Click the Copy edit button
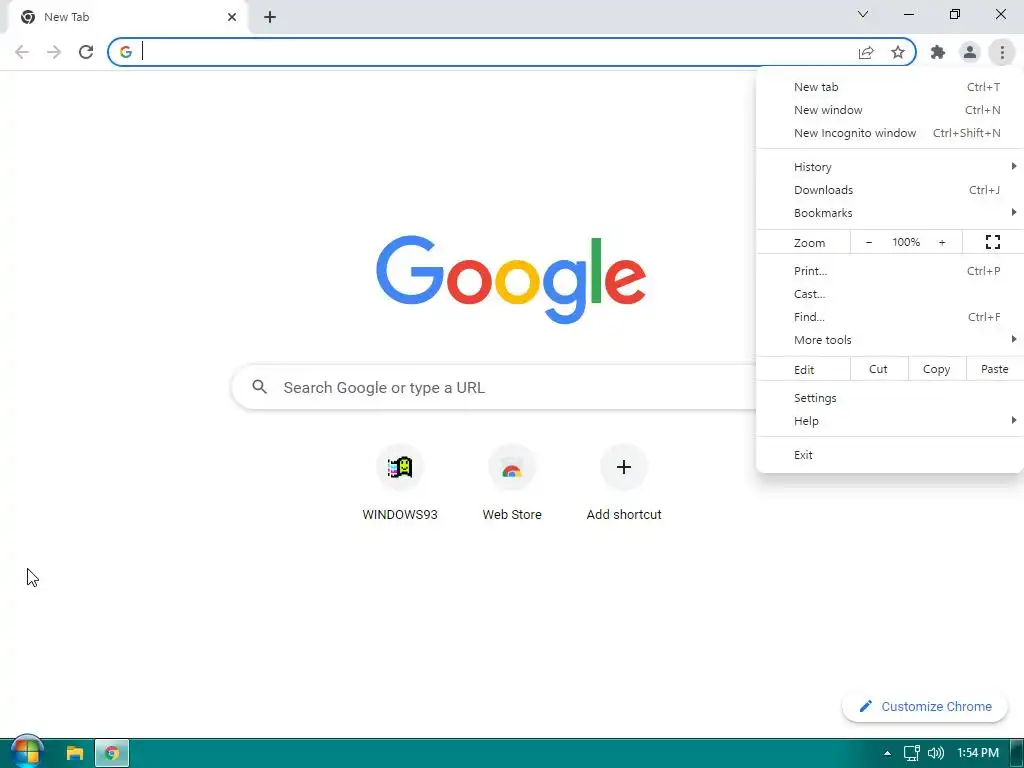The height and width of the screenshot is (768, 1024). 936,369
